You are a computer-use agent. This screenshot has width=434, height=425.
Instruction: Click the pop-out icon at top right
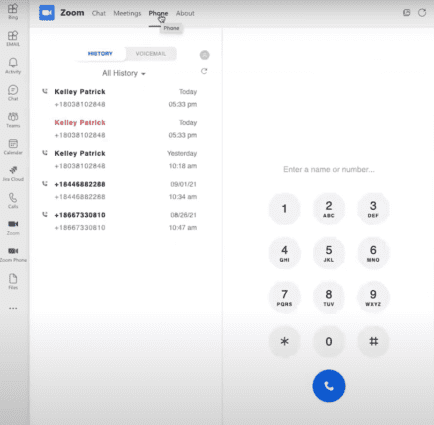click(x=406, y=13)
